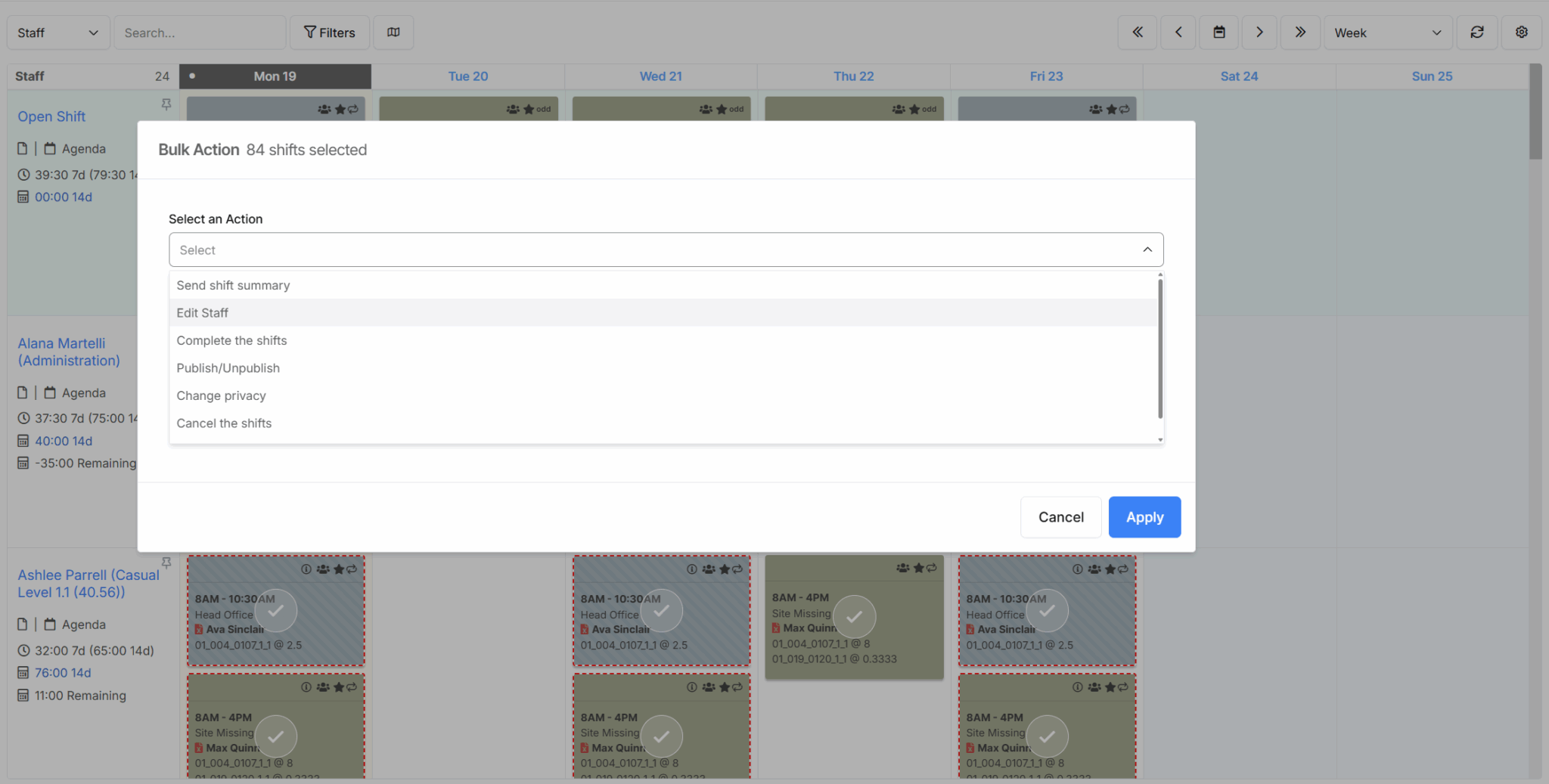Click Open Shift 00:00 14d link
The height and width of the screenshot is (784, 1549).
(64, 197)
